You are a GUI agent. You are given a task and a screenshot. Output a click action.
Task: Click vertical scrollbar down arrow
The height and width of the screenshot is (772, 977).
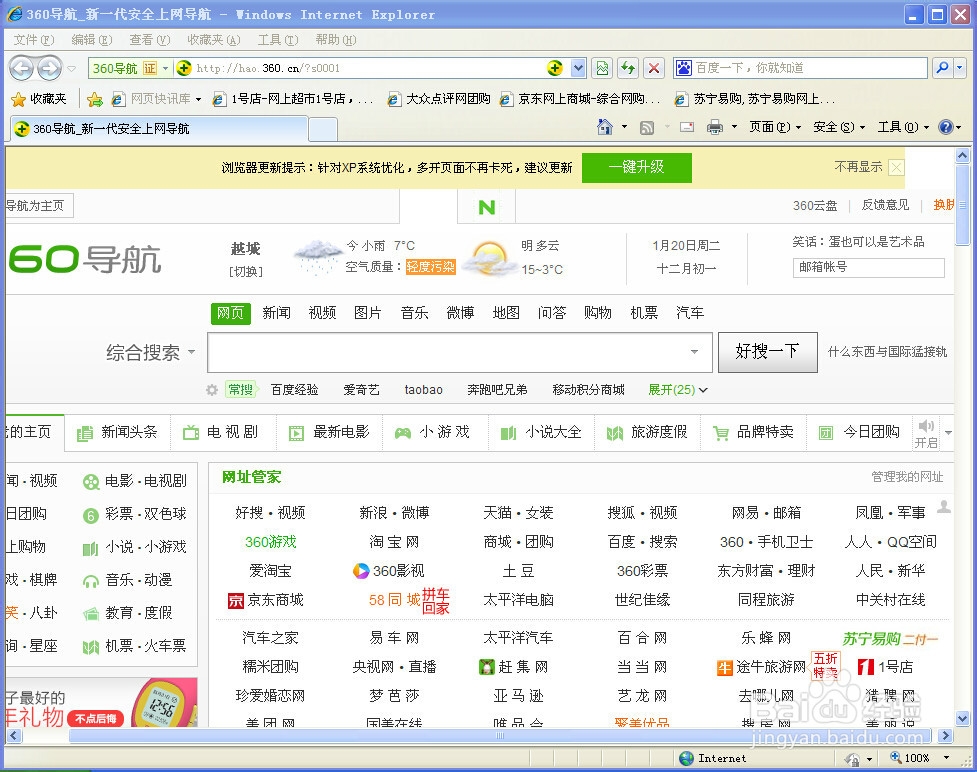[963, 718]
